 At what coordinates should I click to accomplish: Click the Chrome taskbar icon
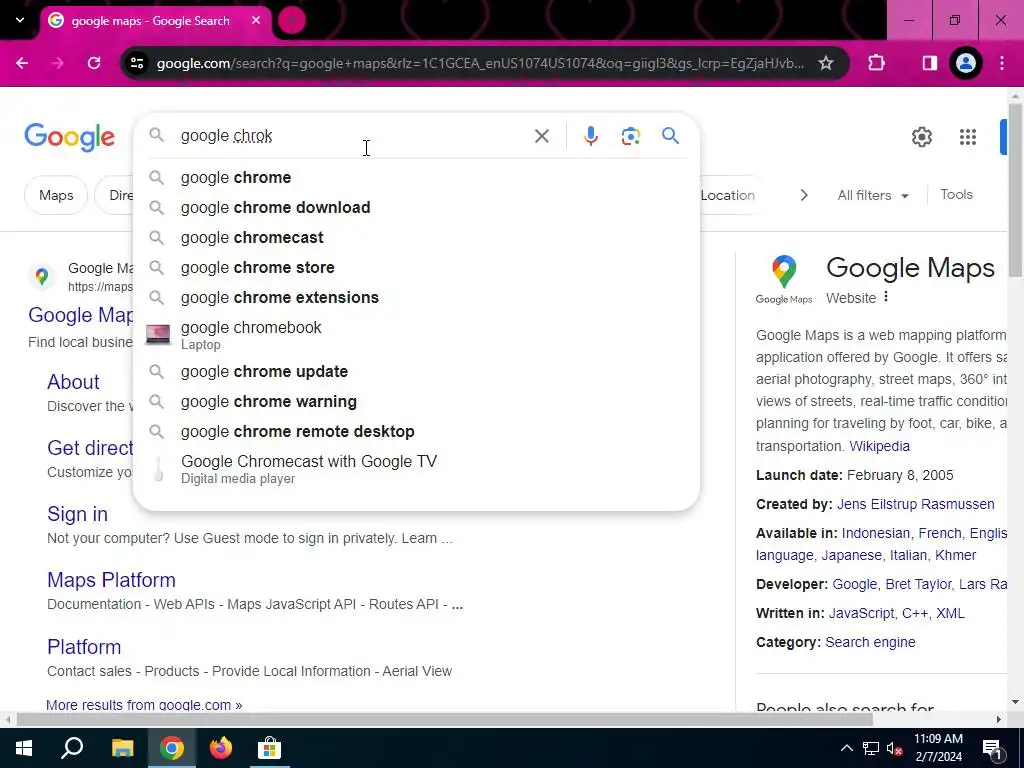[172, 748]
